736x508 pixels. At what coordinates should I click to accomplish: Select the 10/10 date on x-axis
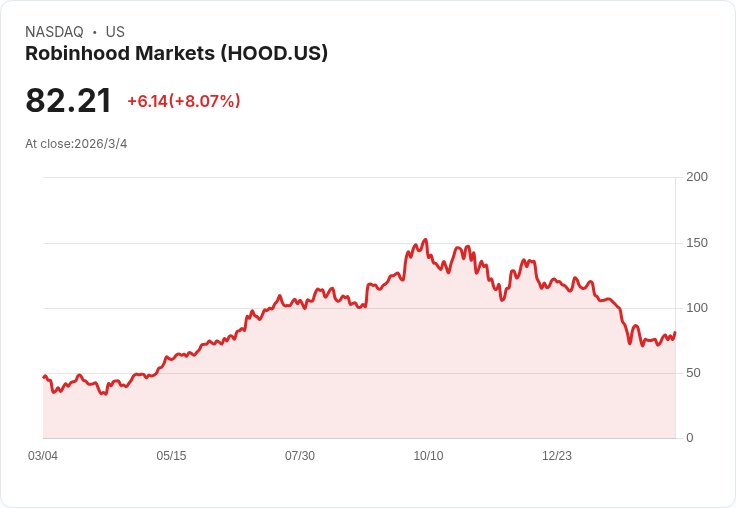428,456
